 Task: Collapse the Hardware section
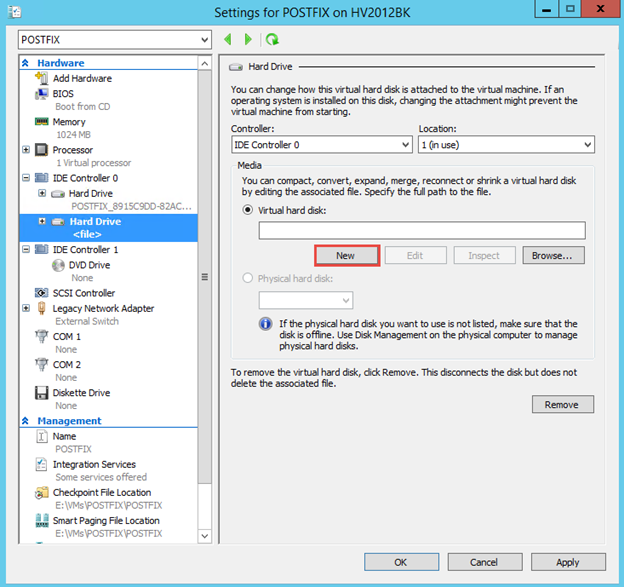25,63
